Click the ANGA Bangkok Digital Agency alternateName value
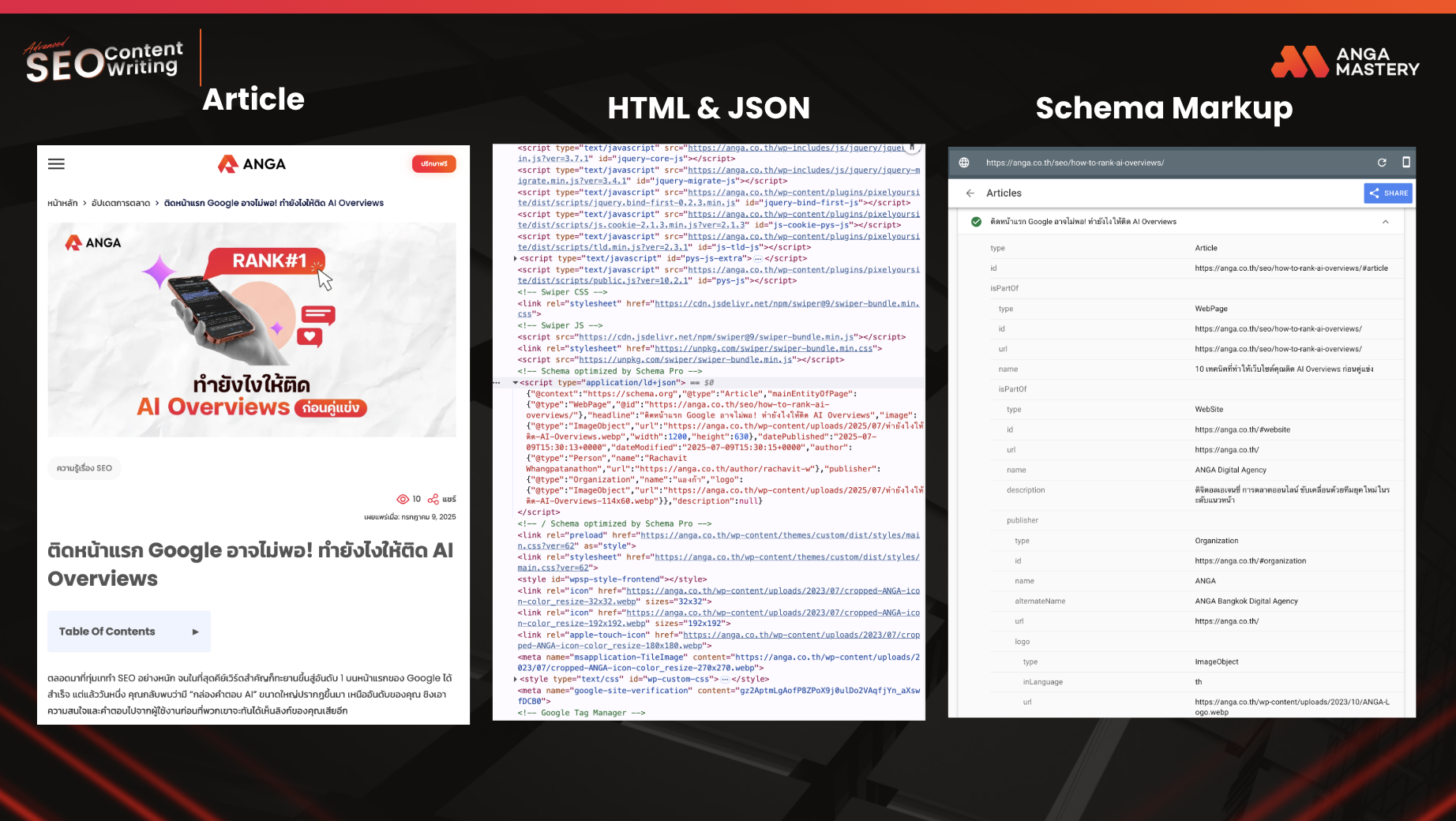This screenshot has width=1456, height=821. click(x=1246, y=601)
